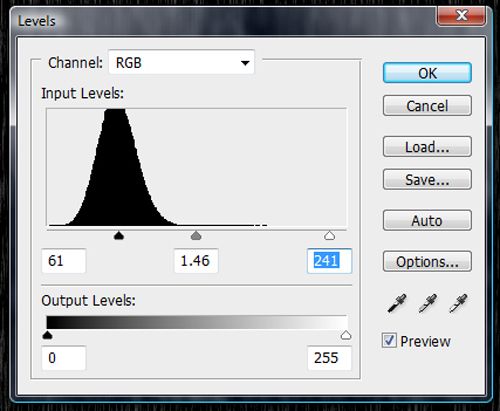
Task: Click the white output levels slider
Action: click(346, 335)
